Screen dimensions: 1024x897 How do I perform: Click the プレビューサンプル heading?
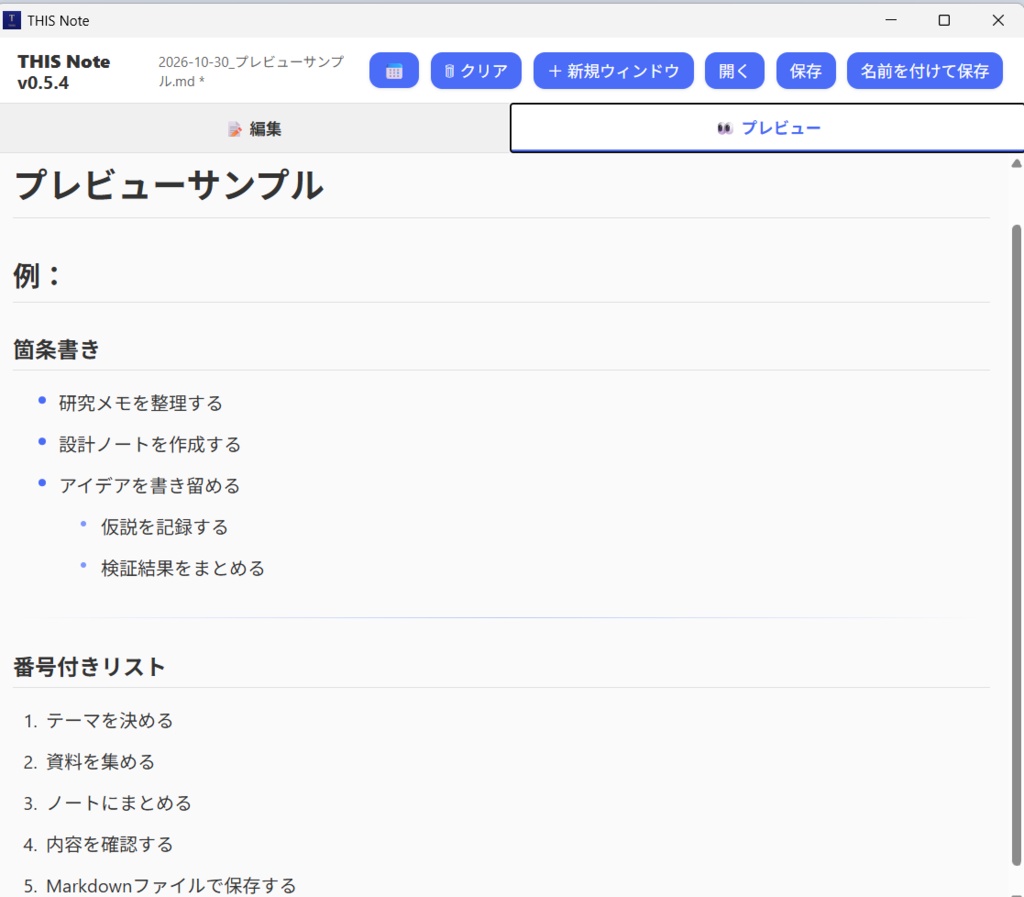tap(168, 185)
